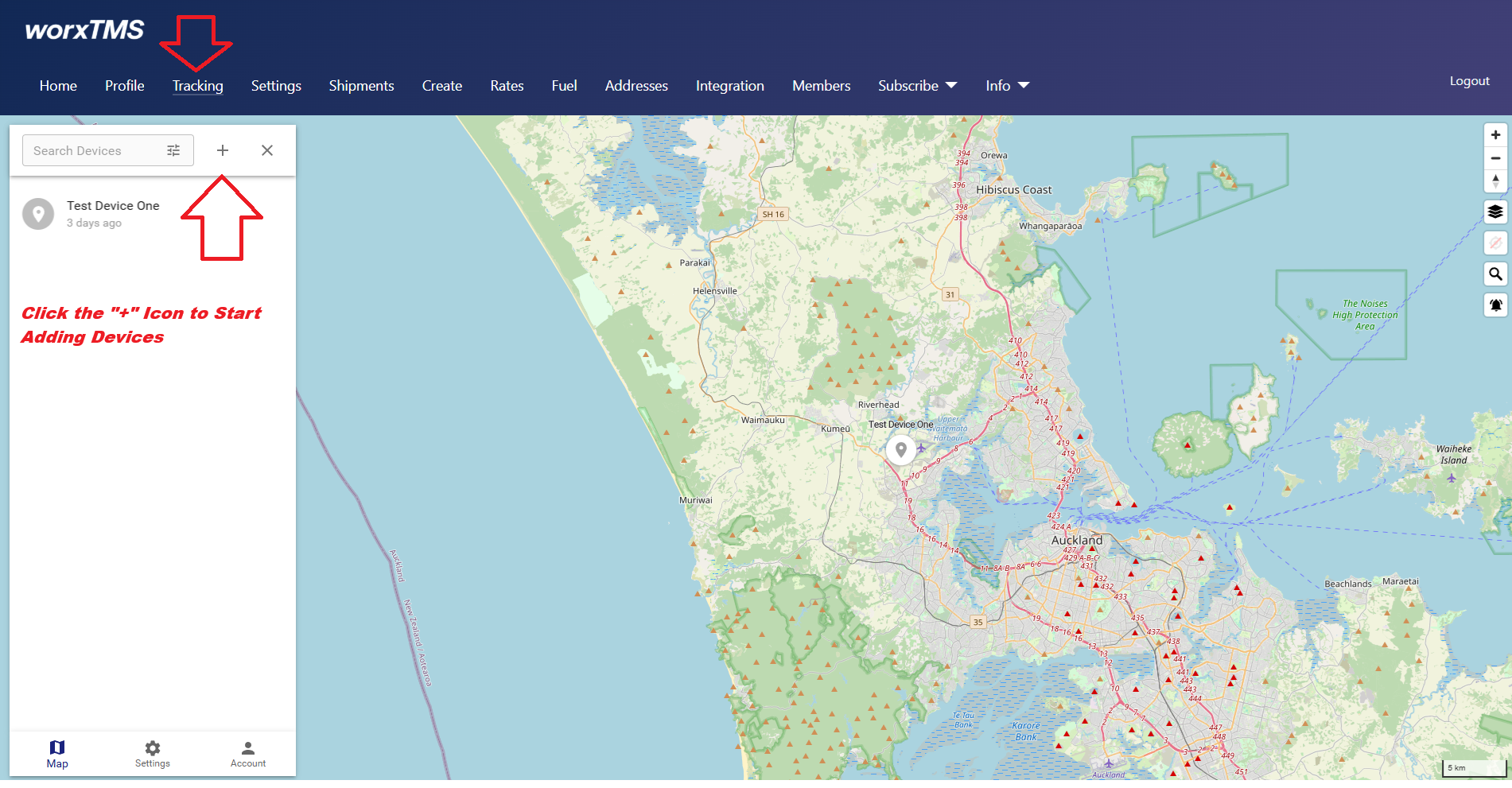Click the Logout link
Screen dimensions: 1512x788
(x=1469, y=80)
